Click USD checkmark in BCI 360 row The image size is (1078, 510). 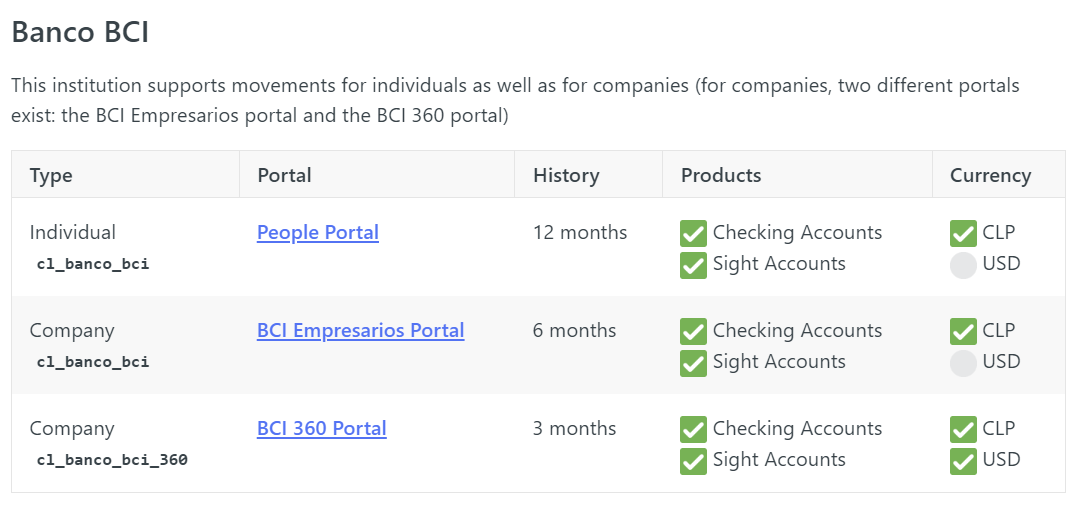963,461
